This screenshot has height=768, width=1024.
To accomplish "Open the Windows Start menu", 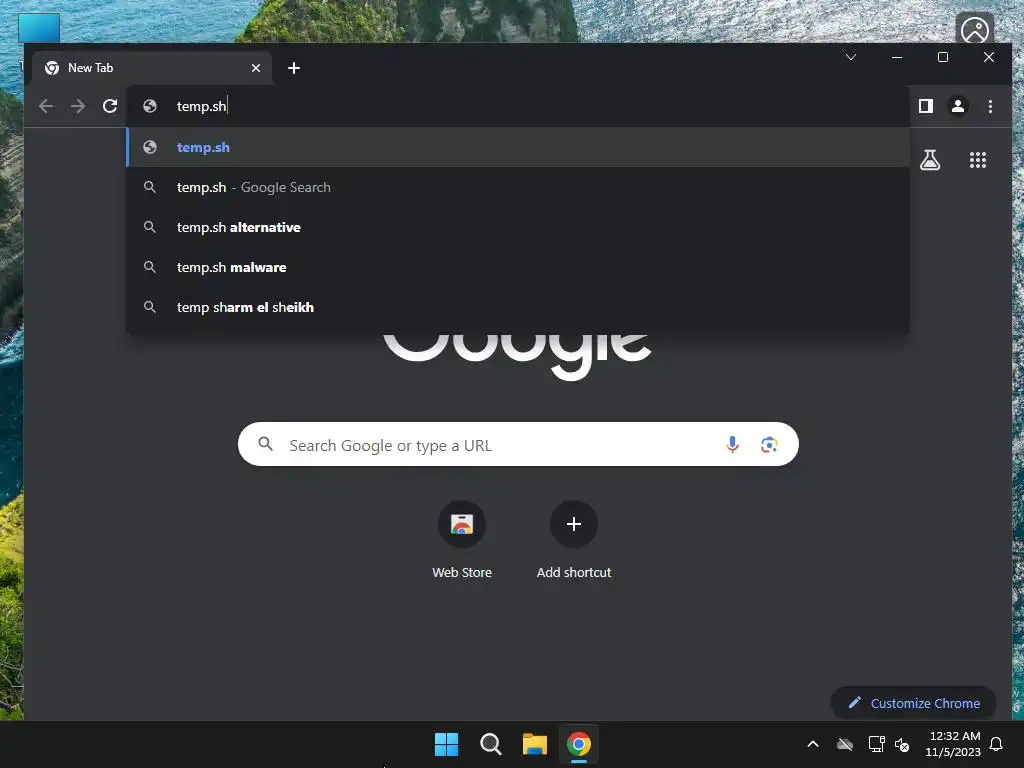I will pyautogui.click(x=447, y=744).
